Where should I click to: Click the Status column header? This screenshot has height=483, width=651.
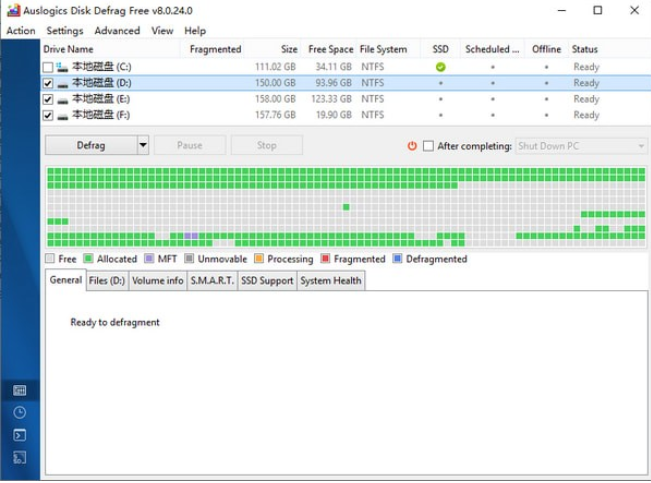click(609, 49)
